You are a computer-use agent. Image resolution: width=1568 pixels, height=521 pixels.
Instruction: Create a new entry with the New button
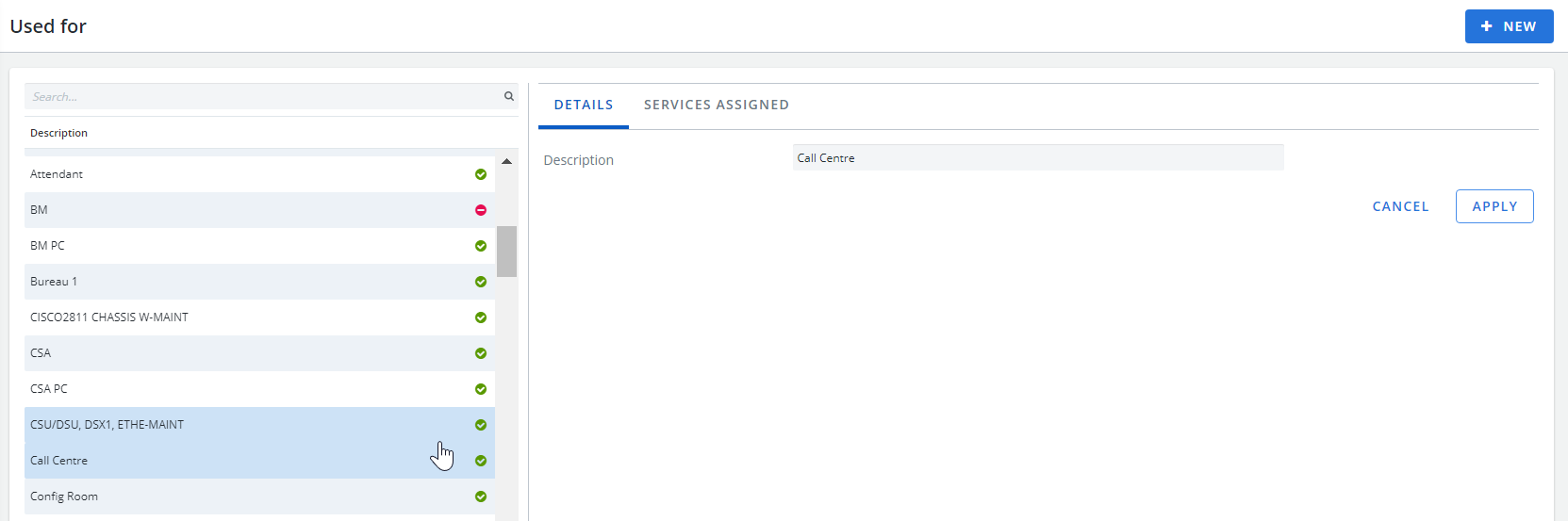(1509, 26)
